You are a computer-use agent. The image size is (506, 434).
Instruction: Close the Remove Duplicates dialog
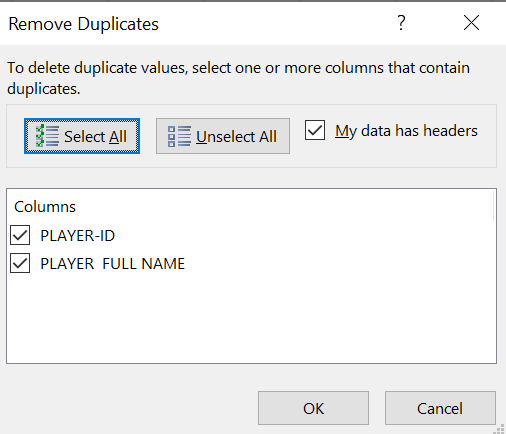(471, 23)
